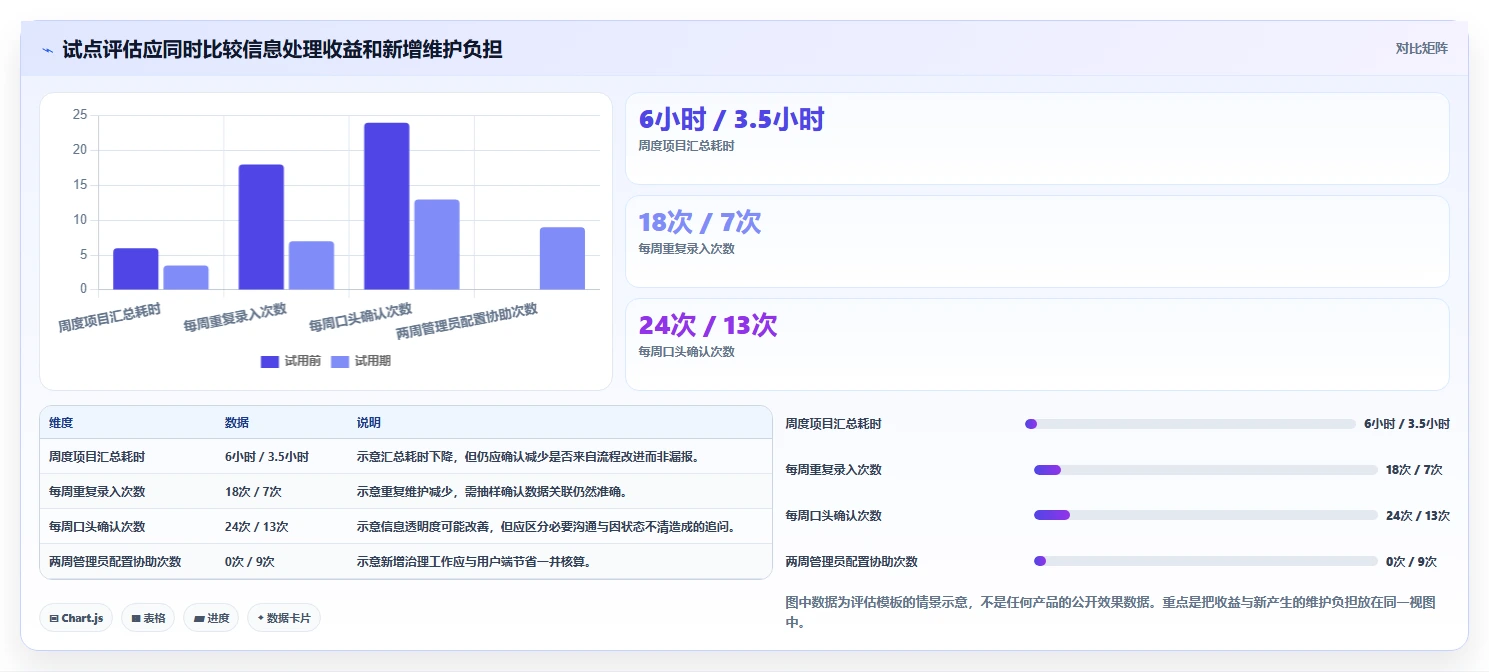The height and width of the screenshot is (672, 1489).
Task: Click the 每周重复录入次数 progress bar
Action: pyautogui.click(x=1206, y=470)
